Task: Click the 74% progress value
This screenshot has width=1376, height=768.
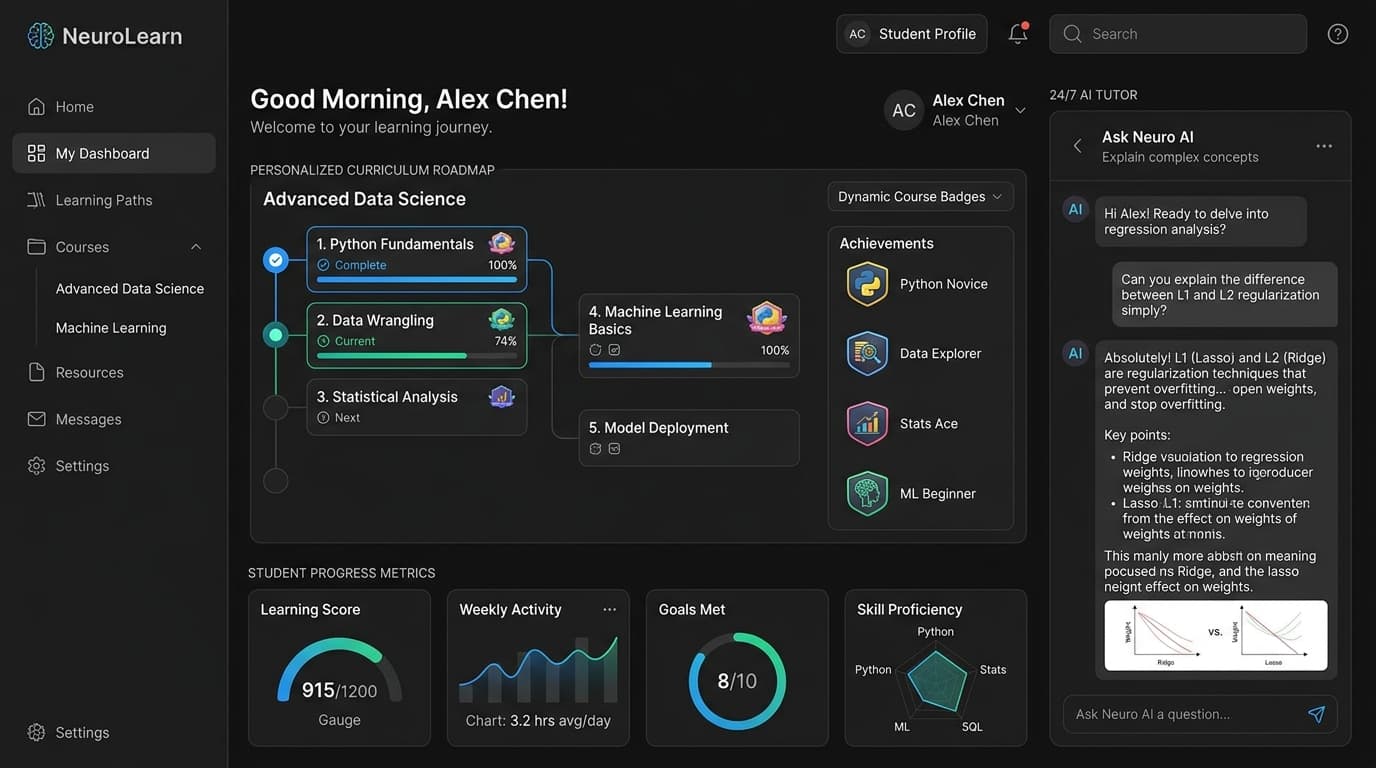Action: click(505, 341)
